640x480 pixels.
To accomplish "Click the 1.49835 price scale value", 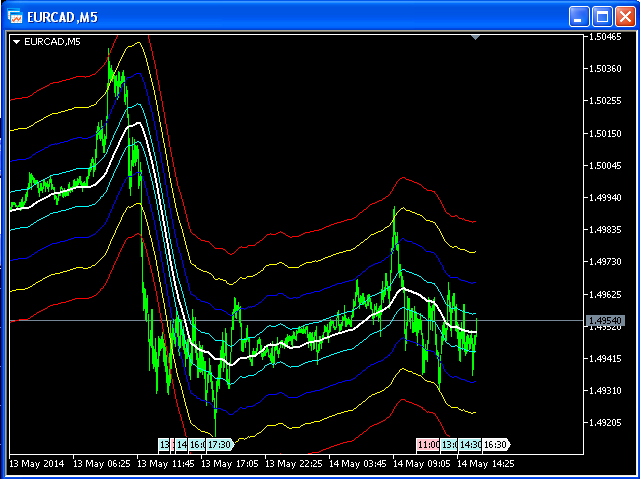I will pyautogui.click(x=604, y=230).
